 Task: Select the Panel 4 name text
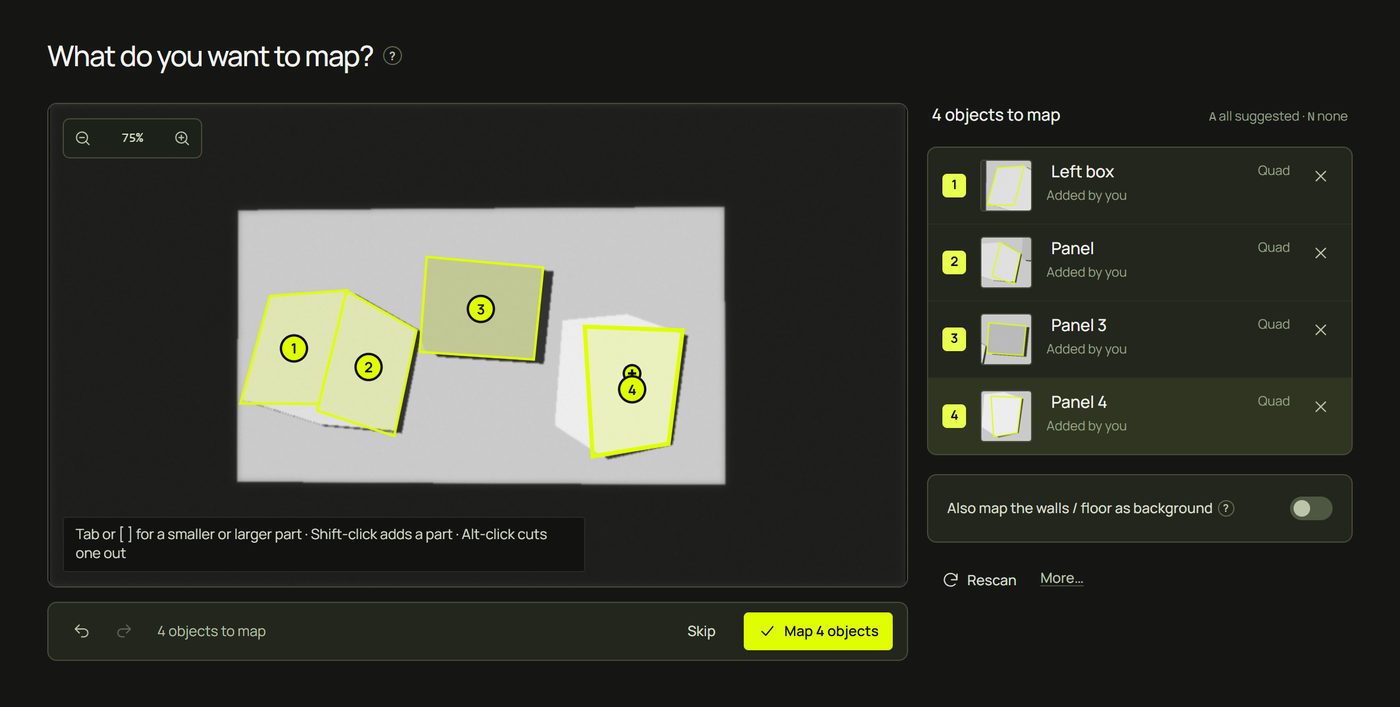click(1078, 402)
